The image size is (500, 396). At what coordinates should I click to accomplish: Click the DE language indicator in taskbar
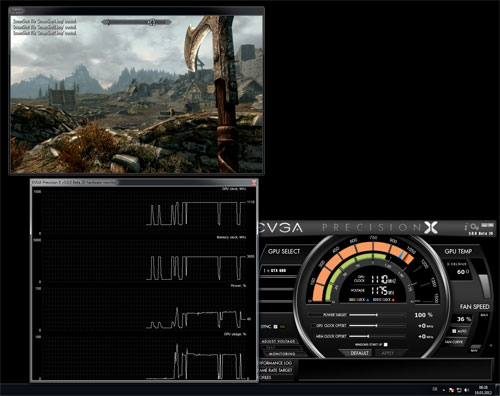click(435, 389)
